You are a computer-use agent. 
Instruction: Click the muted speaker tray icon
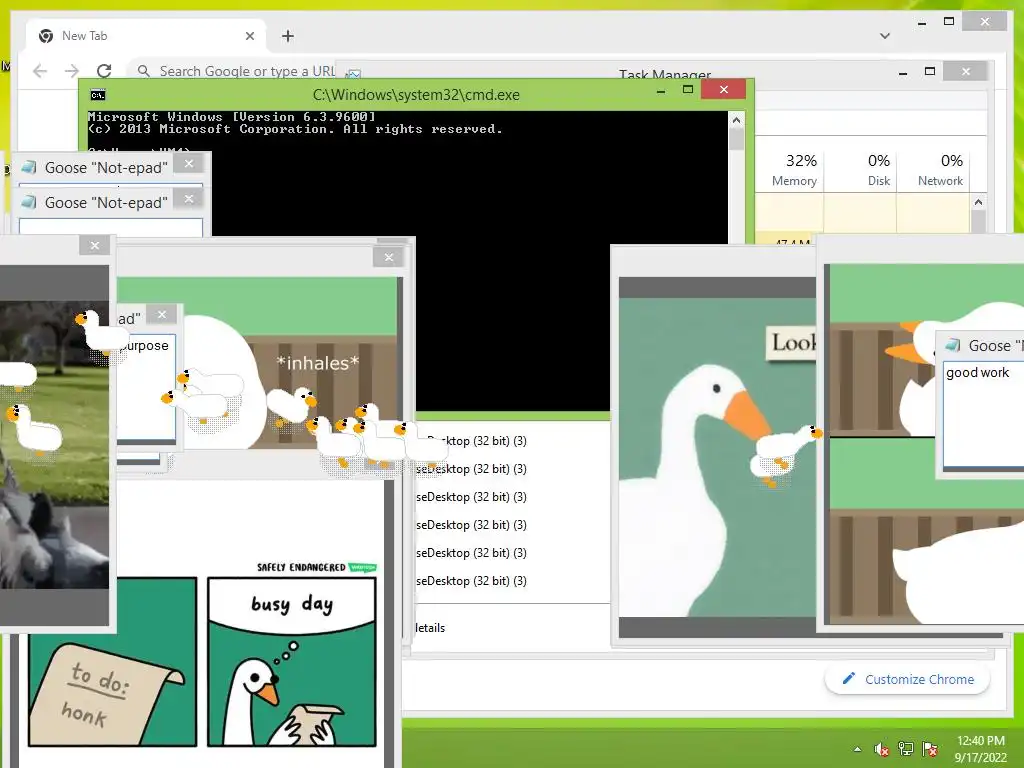pos(882,749)
